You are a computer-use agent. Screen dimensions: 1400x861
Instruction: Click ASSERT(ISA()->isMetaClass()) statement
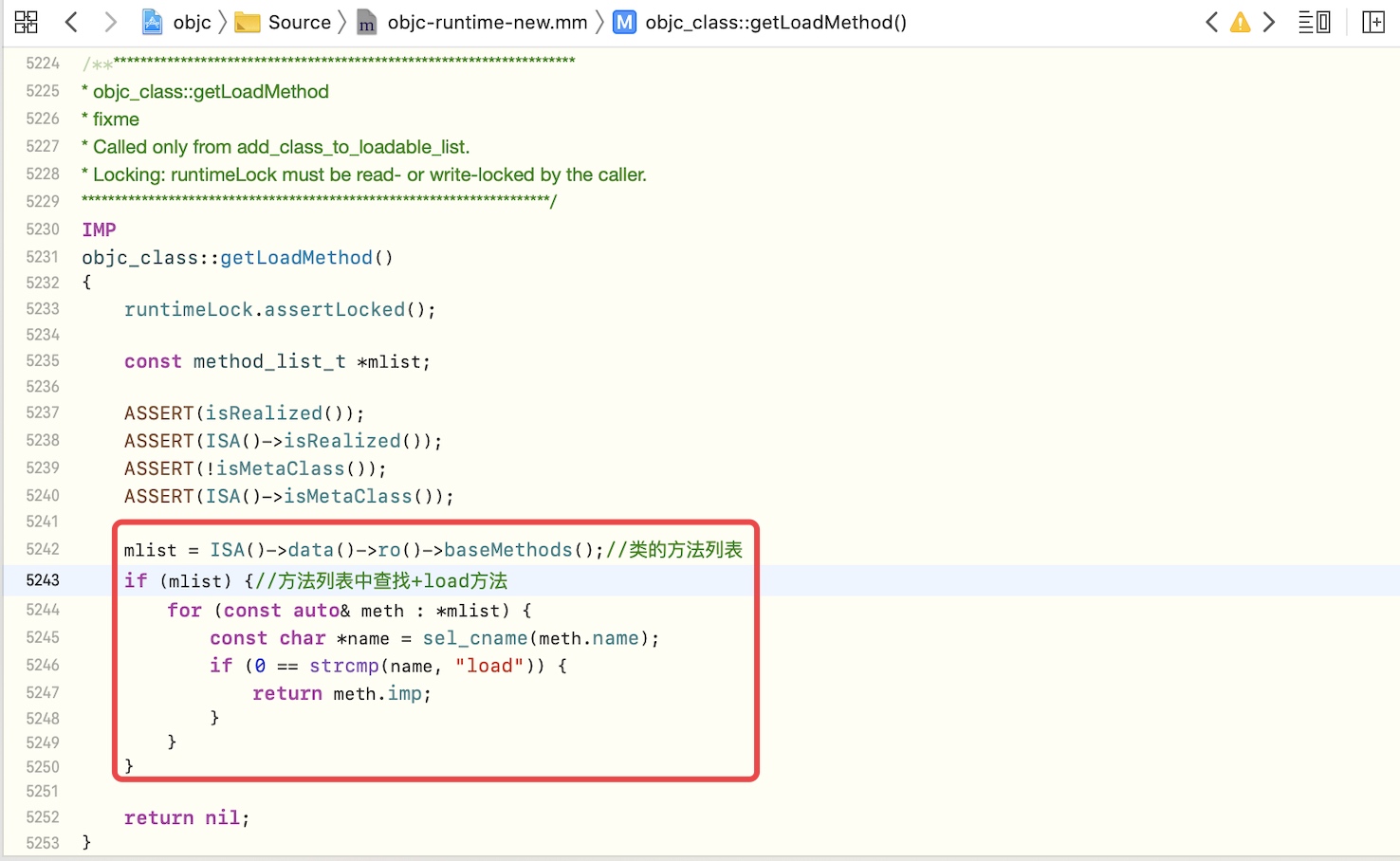(x=289, y=496)
